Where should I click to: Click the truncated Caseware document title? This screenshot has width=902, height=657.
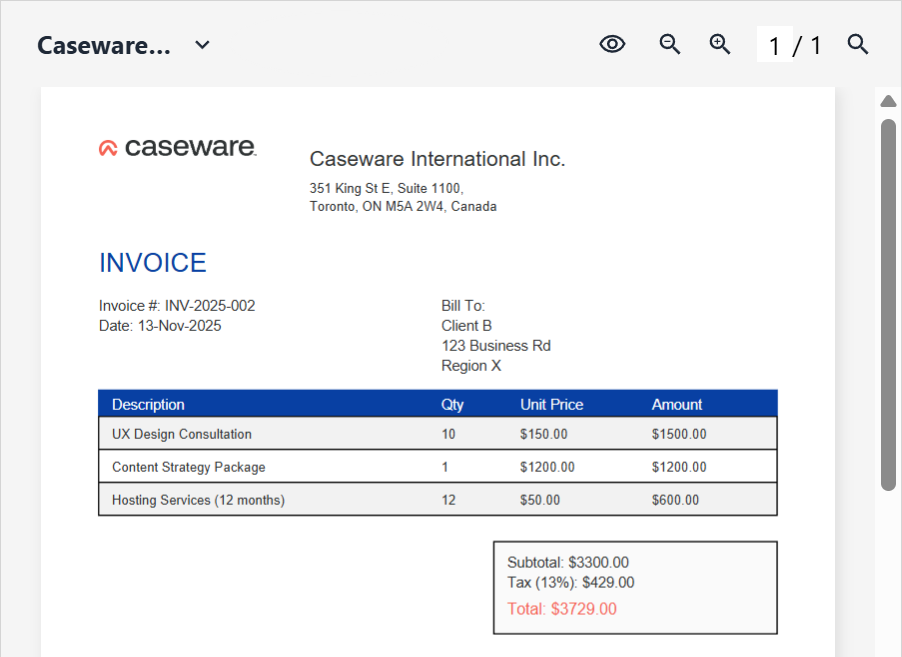[104, 46]
